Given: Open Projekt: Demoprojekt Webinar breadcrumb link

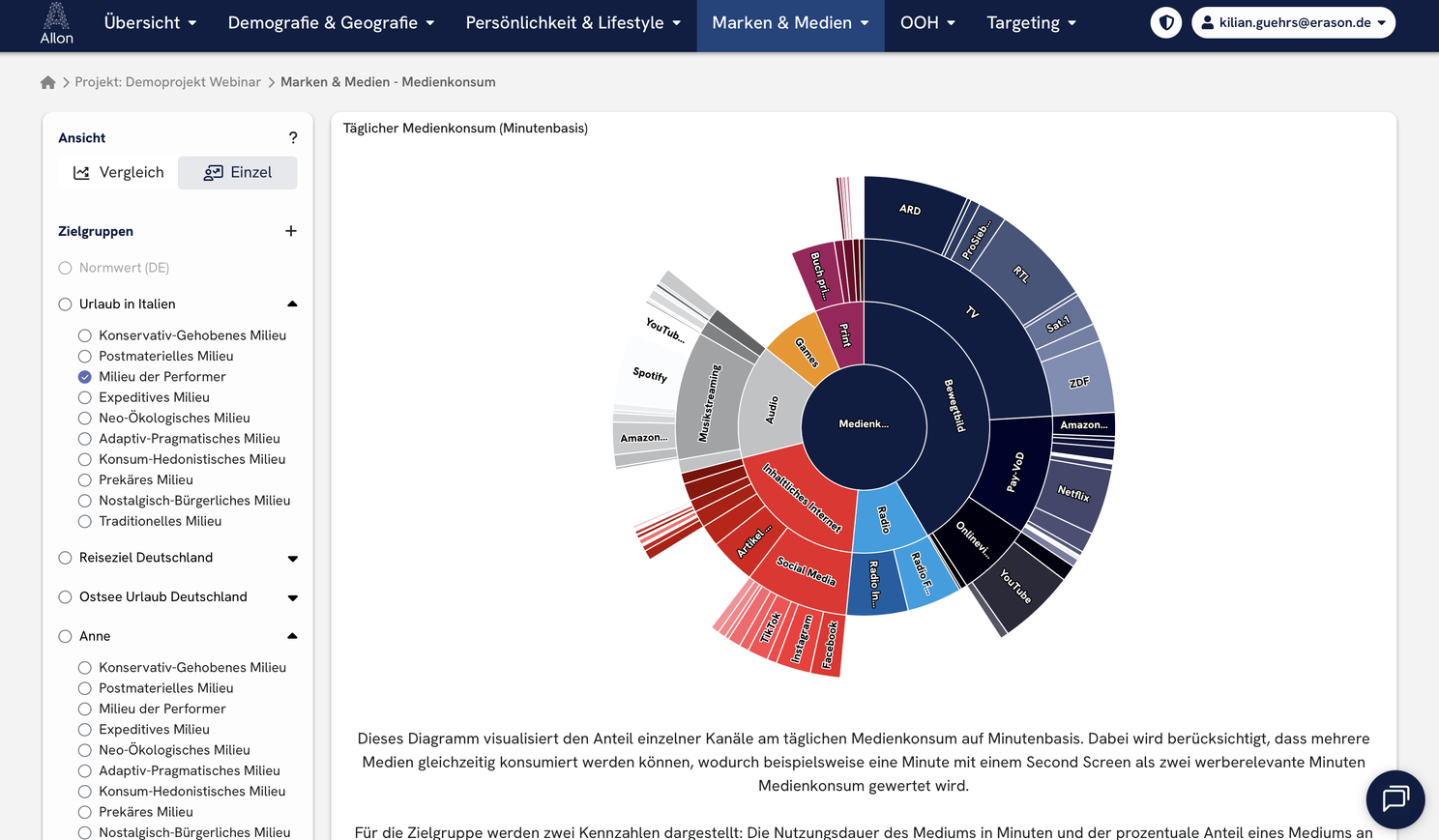Looking at the screenshot, I should pos(167,82).
